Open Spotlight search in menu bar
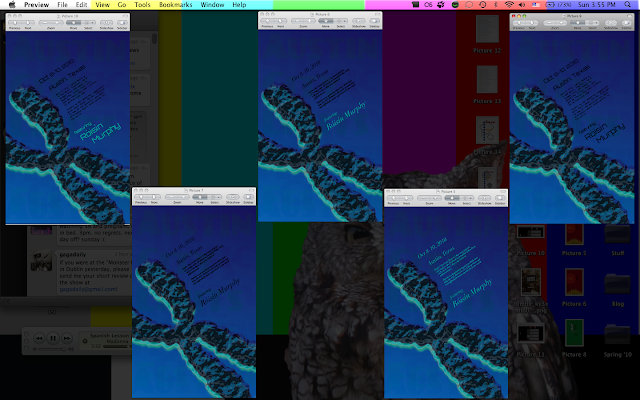 point(627,4)
